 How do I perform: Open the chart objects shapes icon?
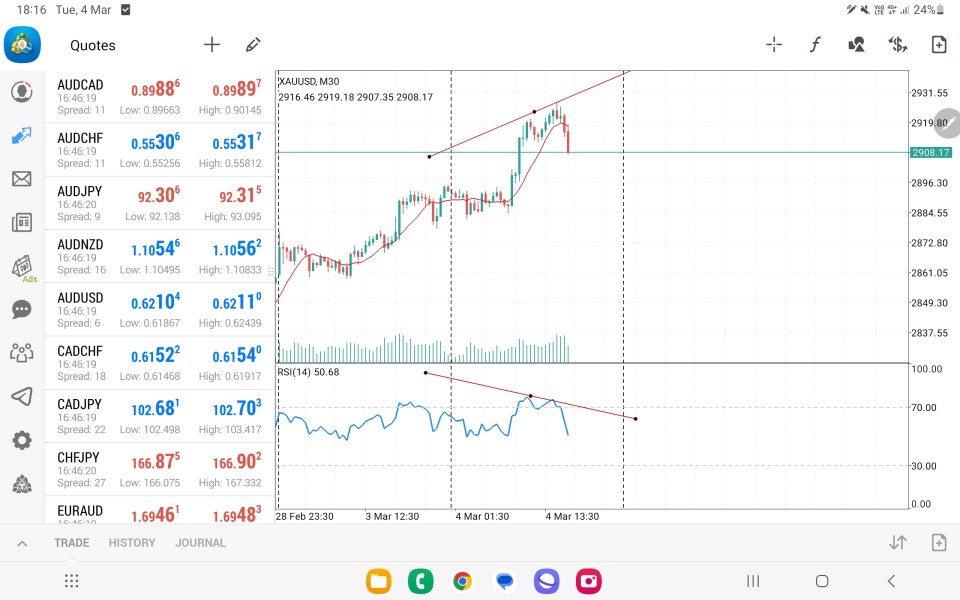[856, 45]
